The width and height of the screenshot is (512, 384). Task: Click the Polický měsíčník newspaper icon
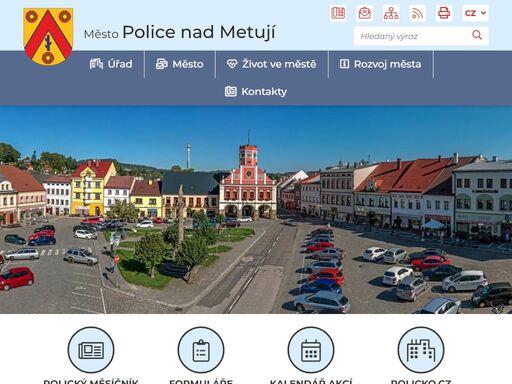tap(91, 350)
